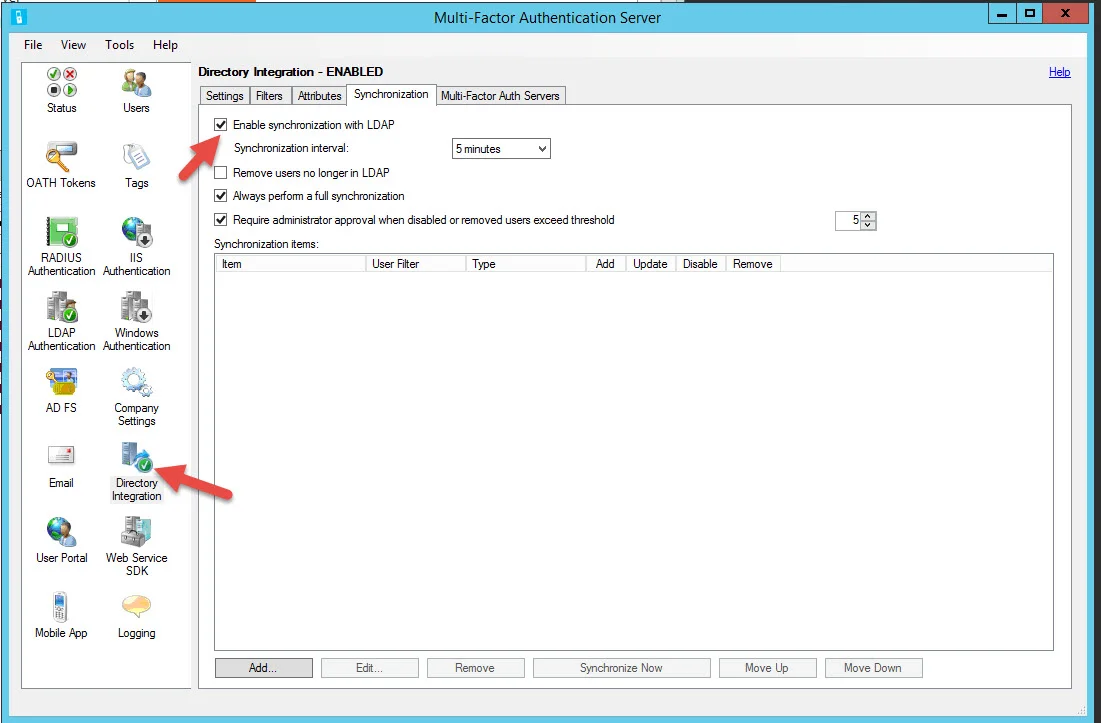Screen dimensions: 1101x723
Task: Select the Synchronization tab
Action: coord(391,94)
